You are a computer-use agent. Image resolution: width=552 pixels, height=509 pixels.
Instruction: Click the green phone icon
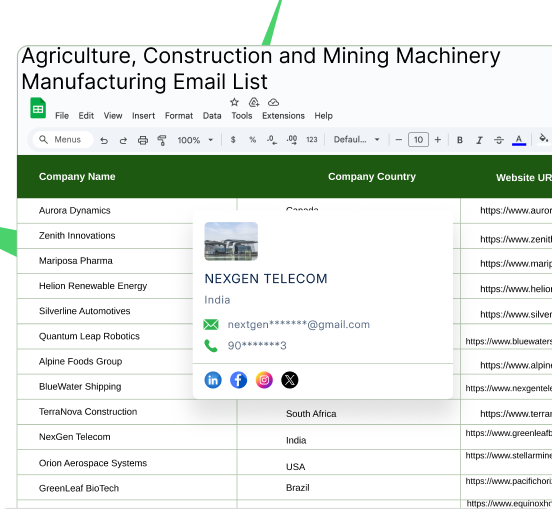[x=211, y=346]
